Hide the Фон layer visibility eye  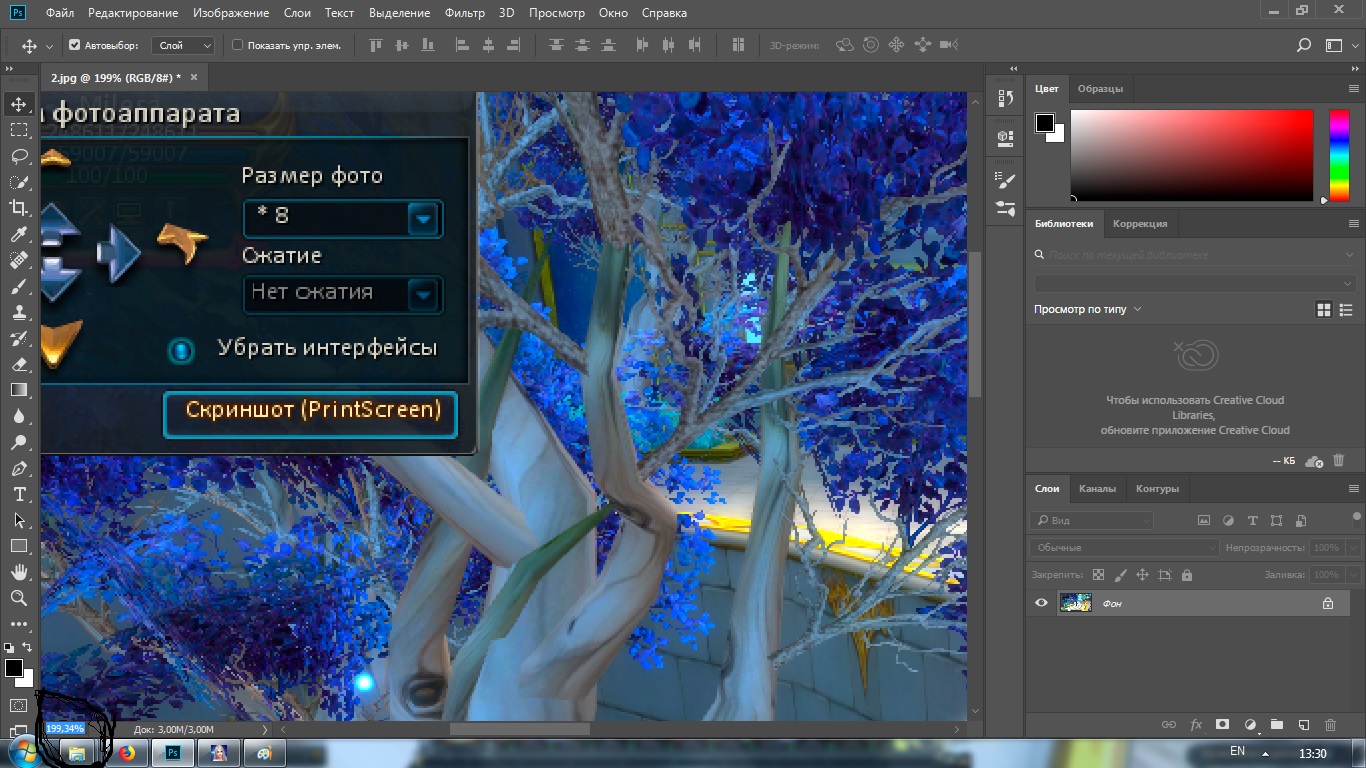click(x=1041, y=603)
